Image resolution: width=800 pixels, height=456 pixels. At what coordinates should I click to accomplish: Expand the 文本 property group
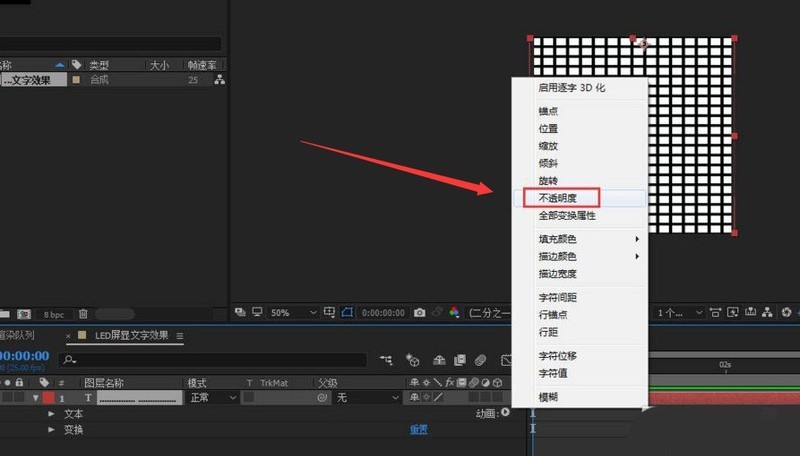click(x=52, y=414)
